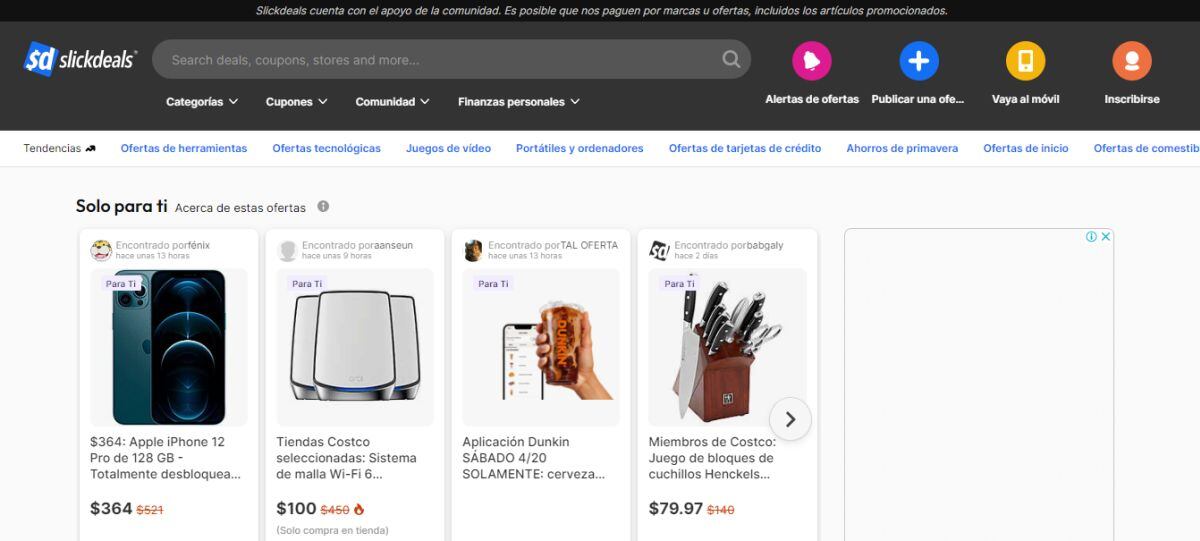Click Encontrado por babgaly text
This screenshot has width=1200, height=541.
point(729,245)
